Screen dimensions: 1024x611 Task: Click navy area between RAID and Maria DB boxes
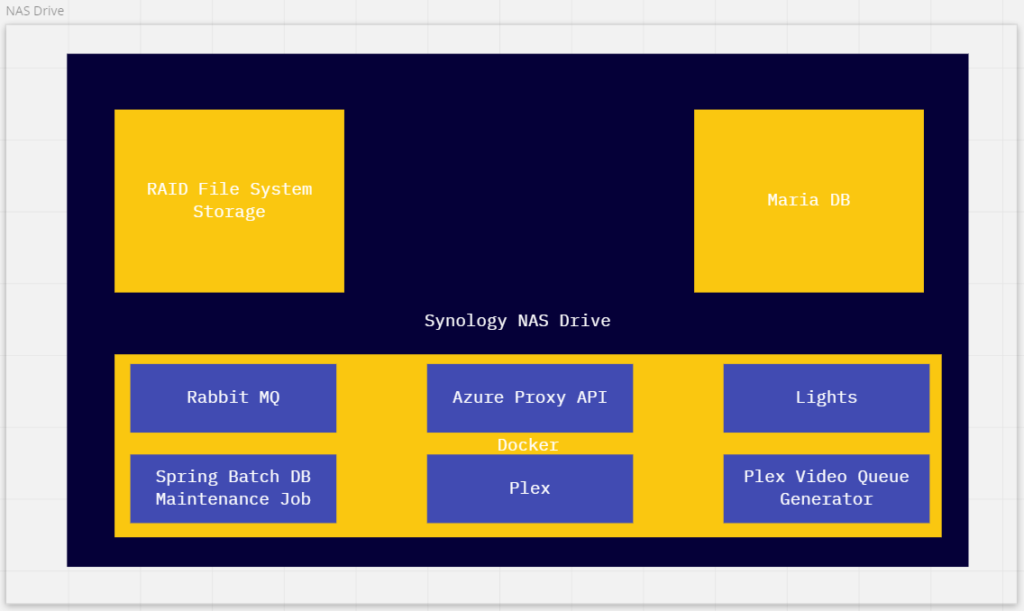coord(518,200)
